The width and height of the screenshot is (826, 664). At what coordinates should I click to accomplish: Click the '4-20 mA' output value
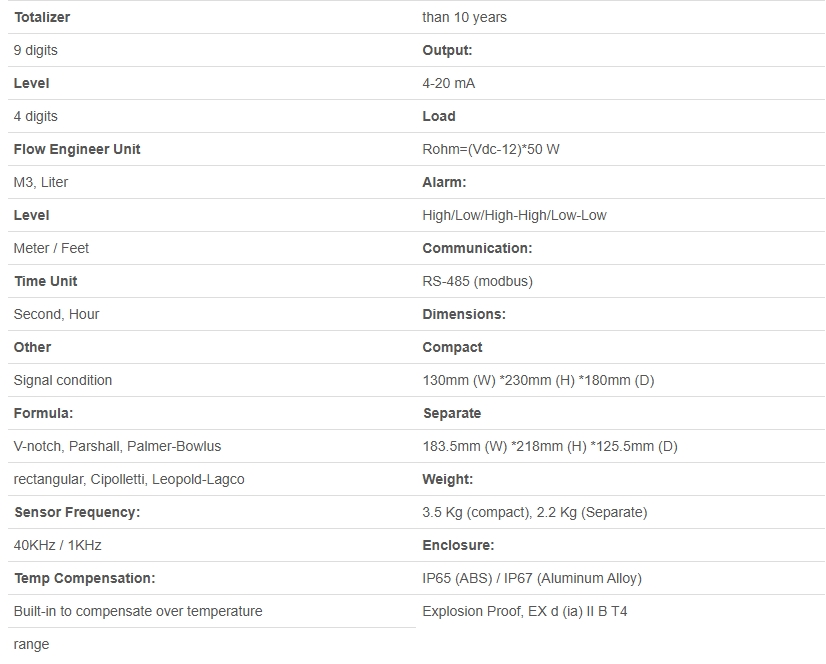click(x=449, y=83)
